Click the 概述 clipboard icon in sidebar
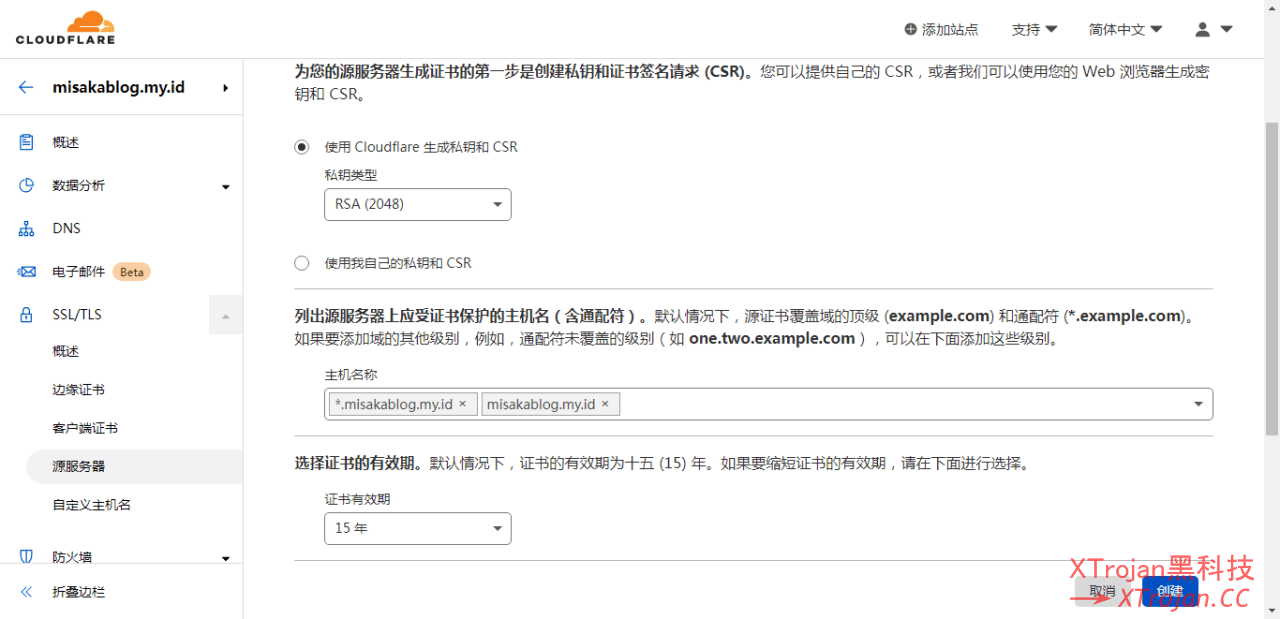This screenshot has width=1280, height=619. (x=27, y=142)
